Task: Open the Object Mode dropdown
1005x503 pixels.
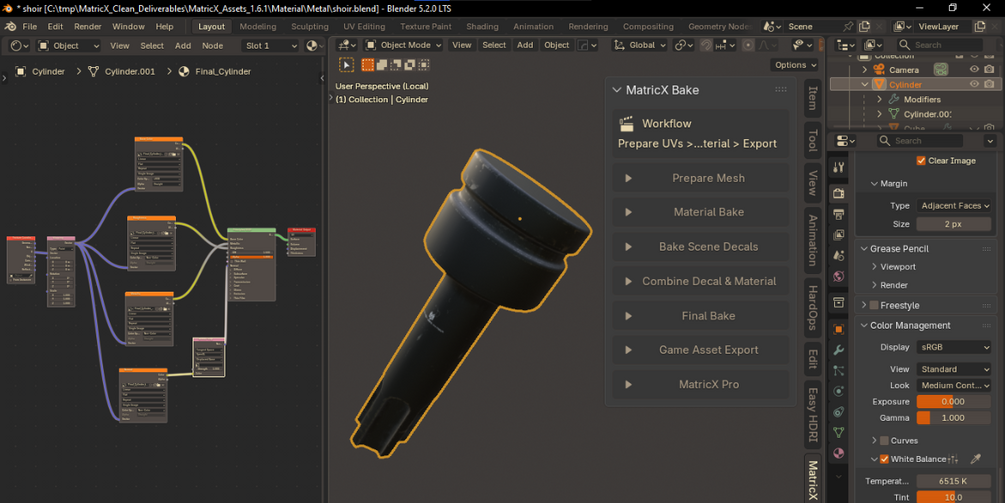Action: click(x=403, y=45)
